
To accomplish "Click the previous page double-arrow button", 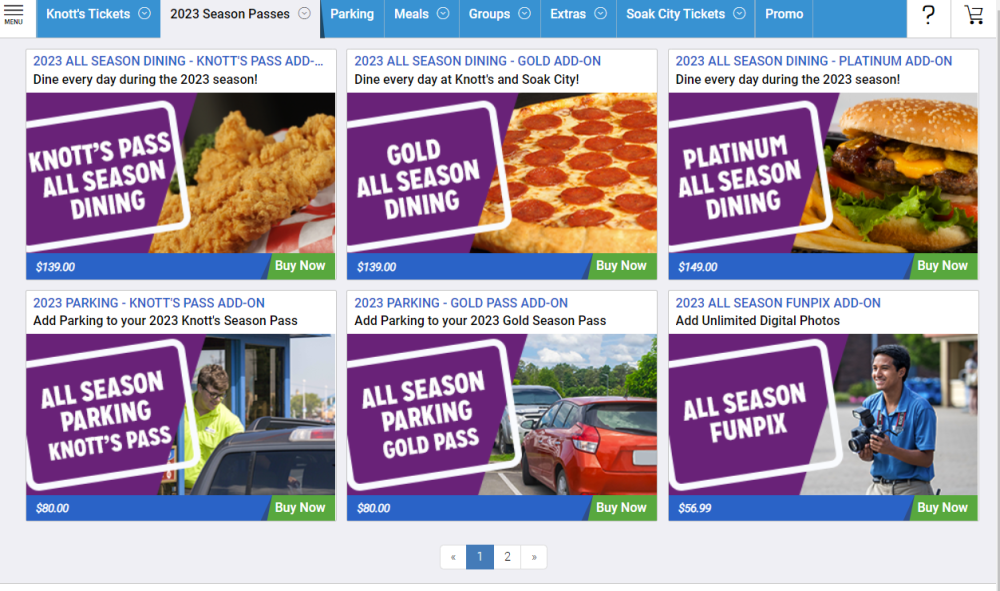I will coord(453,557).
